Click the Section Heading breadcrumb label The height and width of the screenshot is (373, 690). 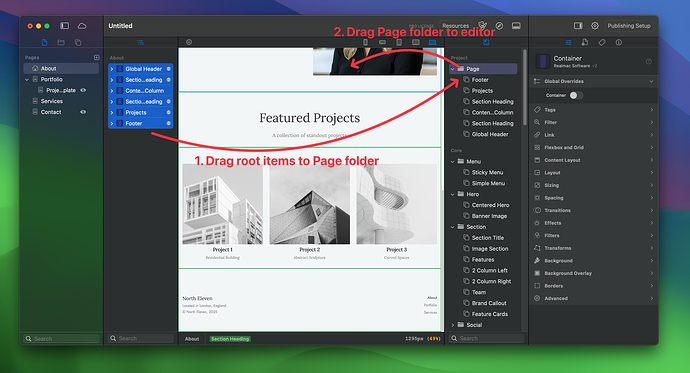click(230, 339)
